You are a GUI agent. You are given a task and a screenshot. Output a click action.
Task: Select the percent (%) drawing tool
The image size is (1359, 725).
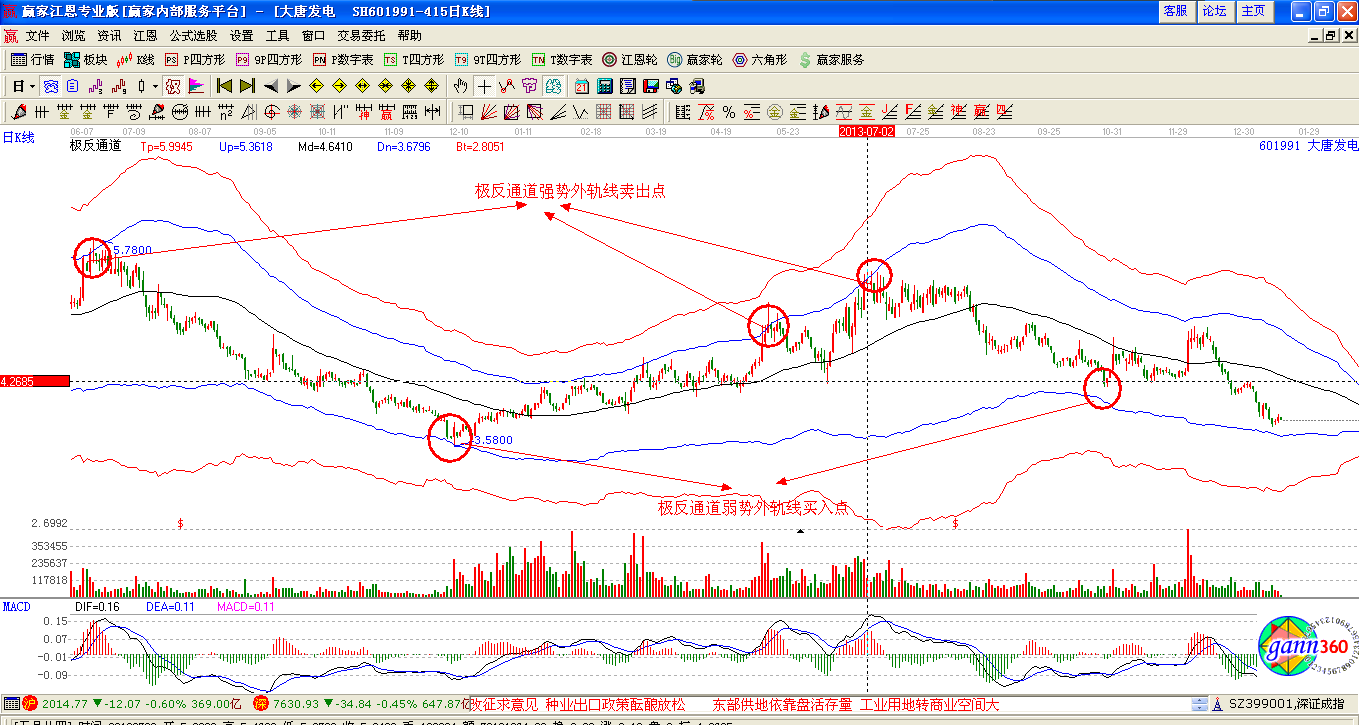(x=729, y=111)
